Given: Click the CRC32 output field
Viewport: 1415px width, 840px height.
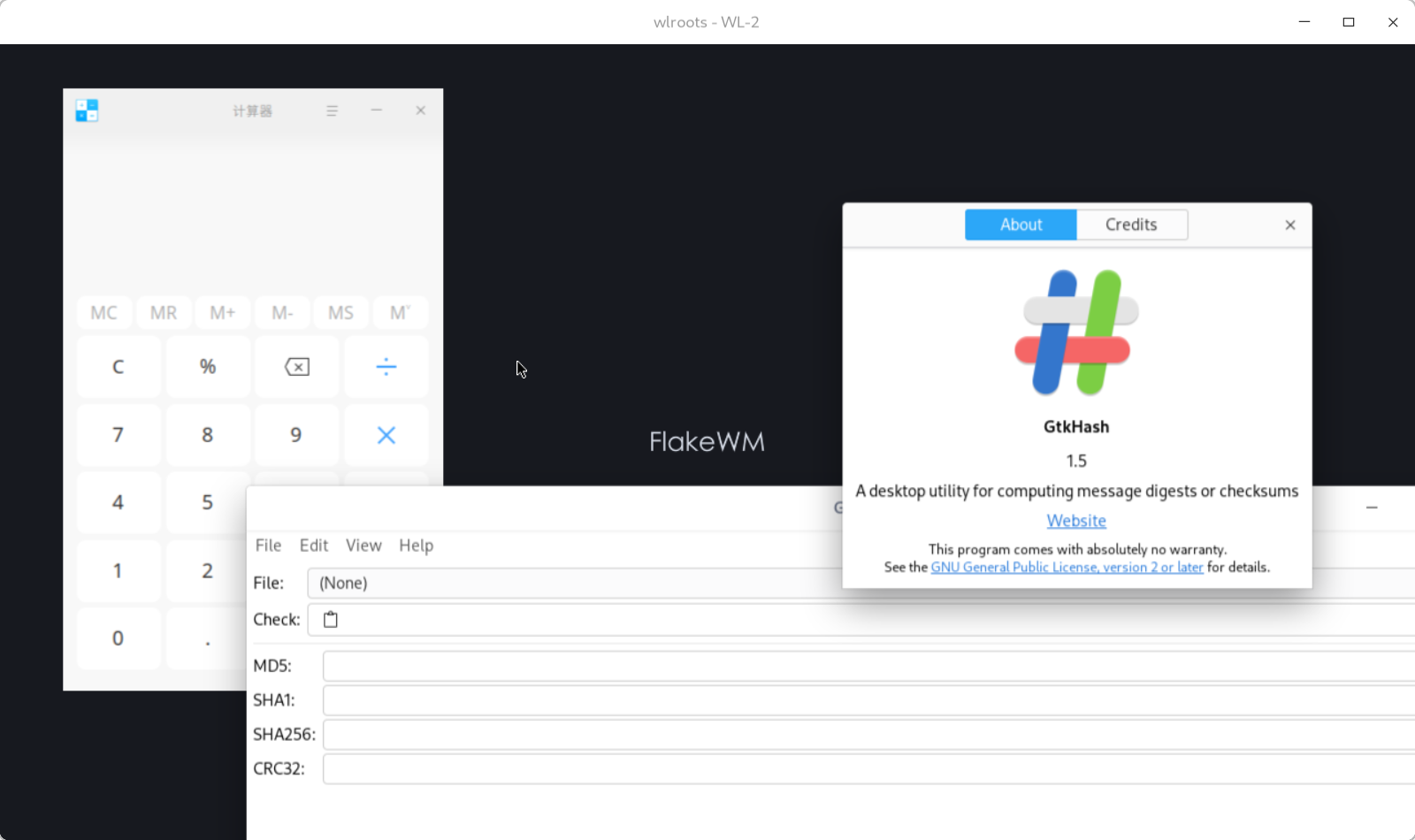Looking at the screenshot, I should [x=869, y=769].
